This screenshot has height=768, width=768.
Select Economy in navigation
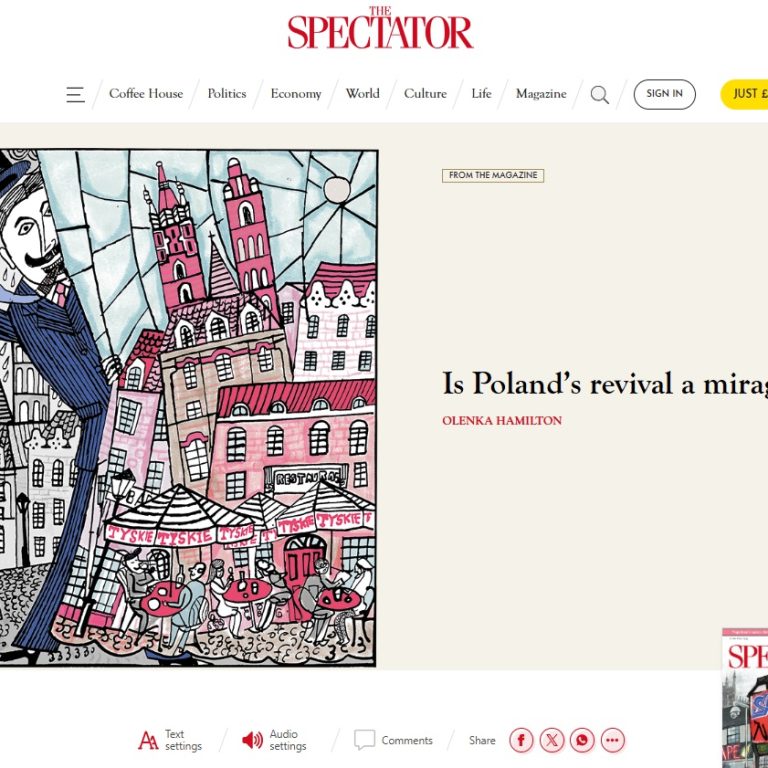coord(296,94)
